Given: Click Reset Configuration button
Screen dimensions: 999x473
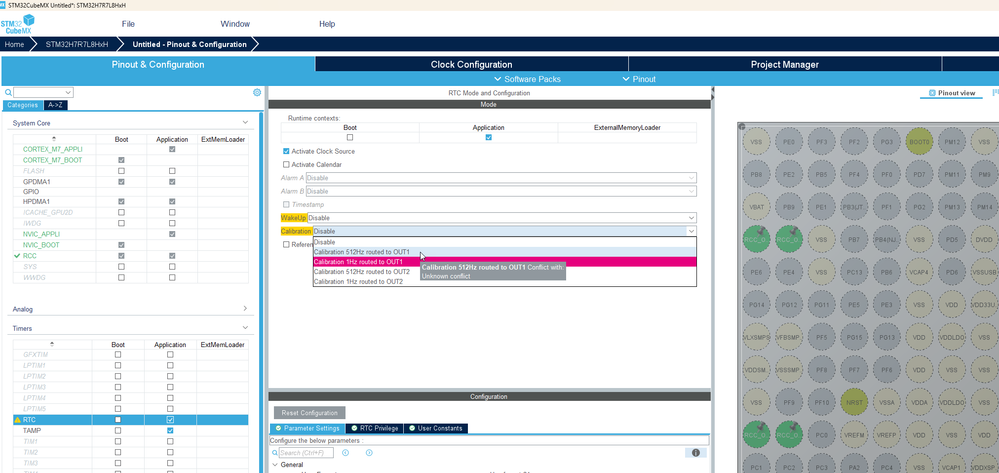Looking at the screenshot, I should pos(310,412).
